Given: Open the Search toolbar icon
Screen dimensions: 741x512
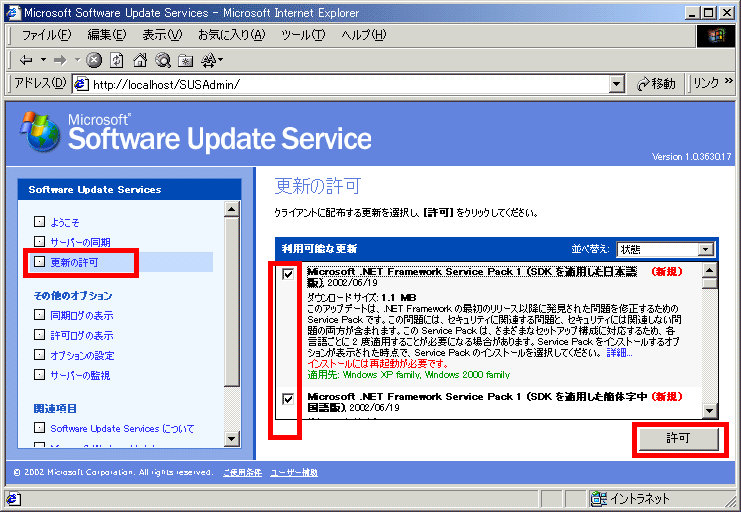Looking at the screenshot, I should pyautogui.click(x=163, y=60).
